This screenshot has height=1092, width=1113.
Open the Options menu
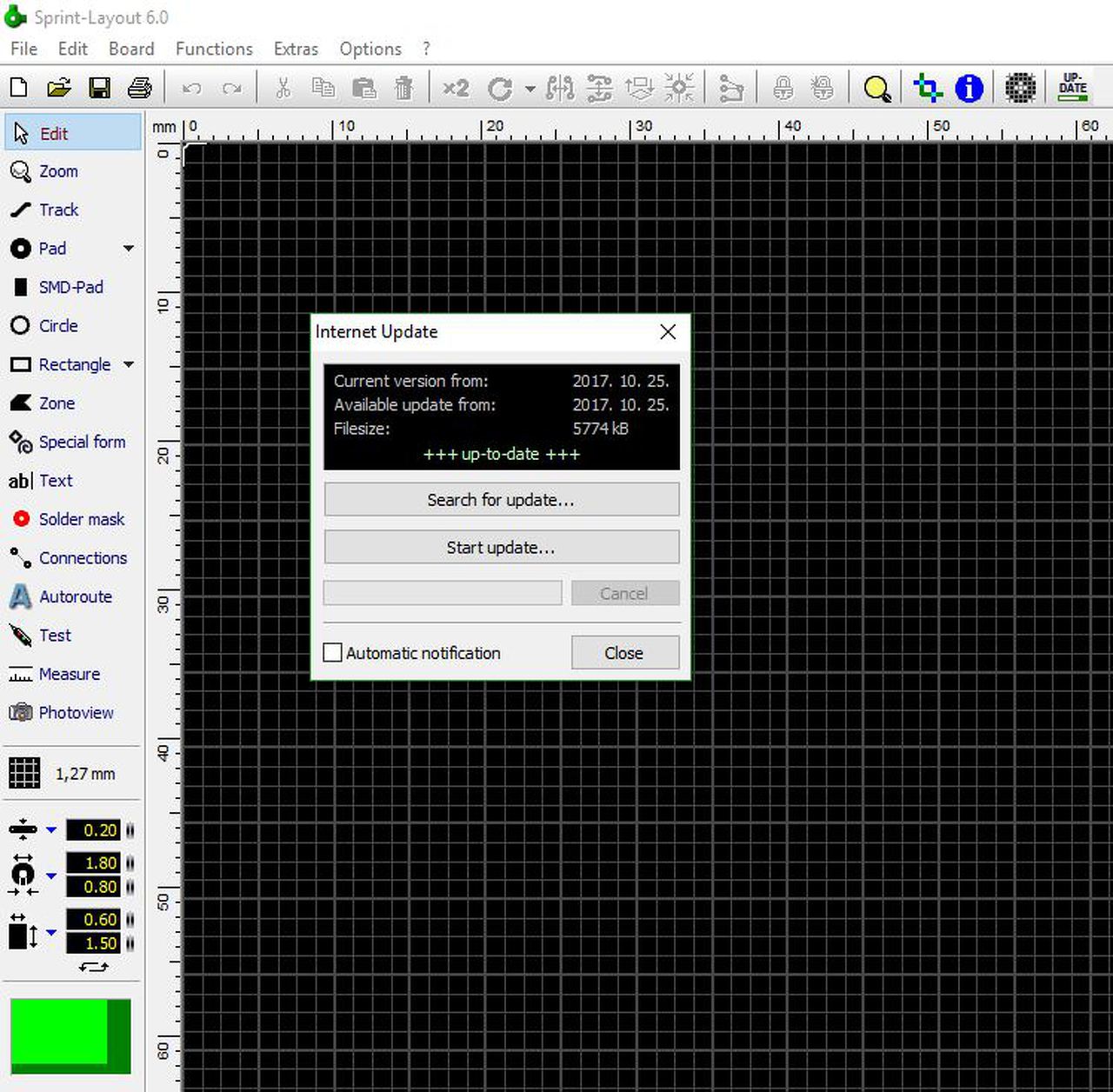pos(370,49)
